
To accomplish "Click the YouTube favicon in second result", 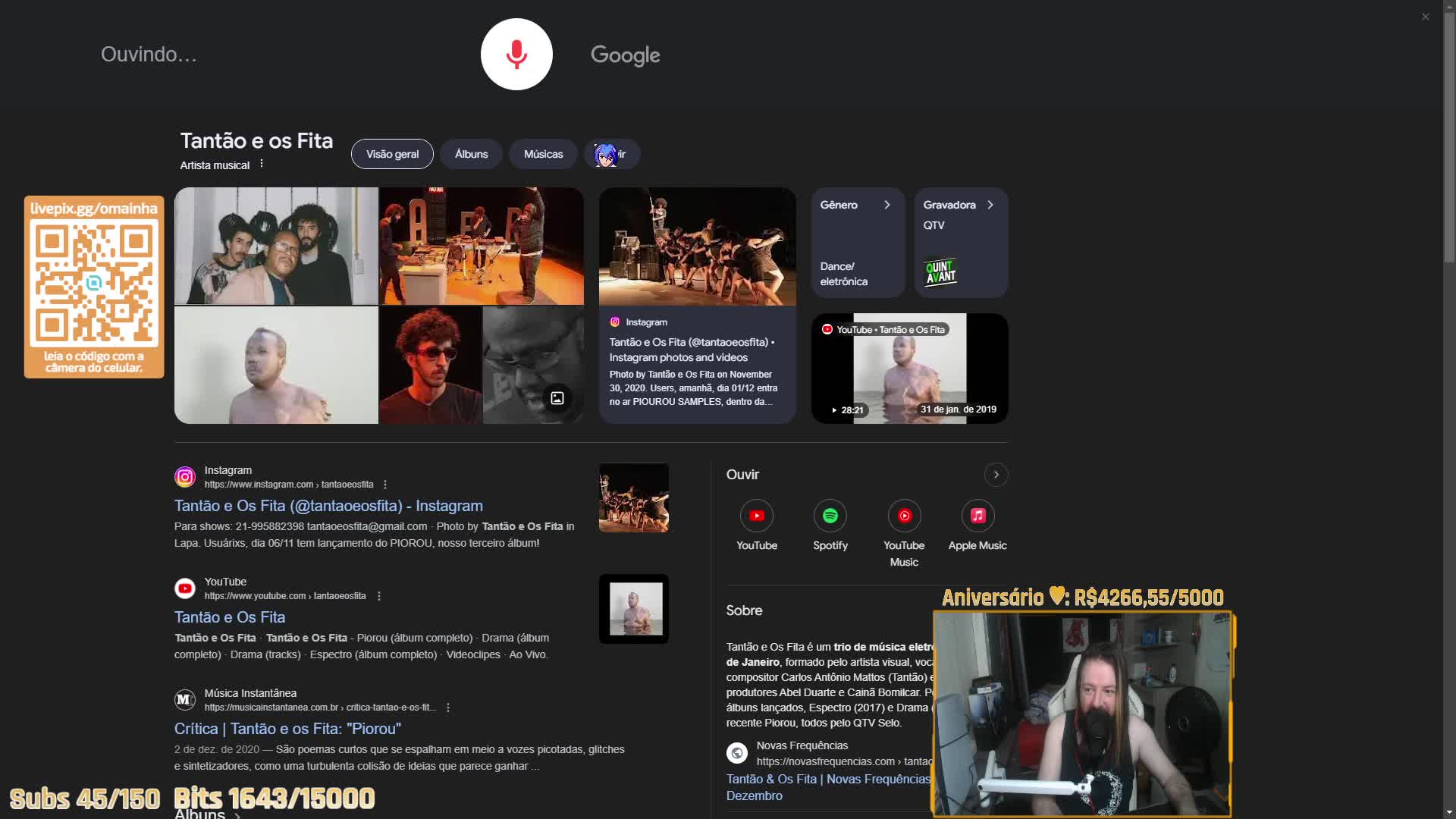I will pos(185,588).
